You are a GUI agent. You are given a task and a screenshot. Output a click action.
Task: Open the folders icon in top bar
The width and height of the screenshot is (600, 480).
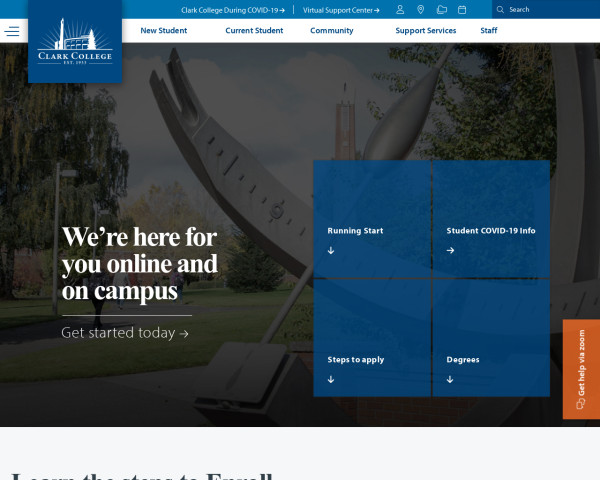pos(442,10)
